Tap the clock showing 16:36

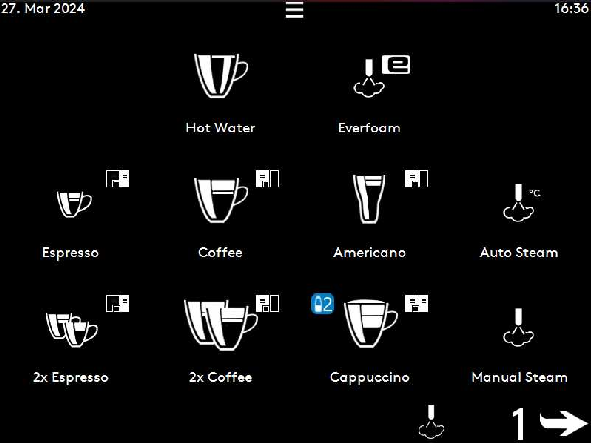click(x=571, y=8)
